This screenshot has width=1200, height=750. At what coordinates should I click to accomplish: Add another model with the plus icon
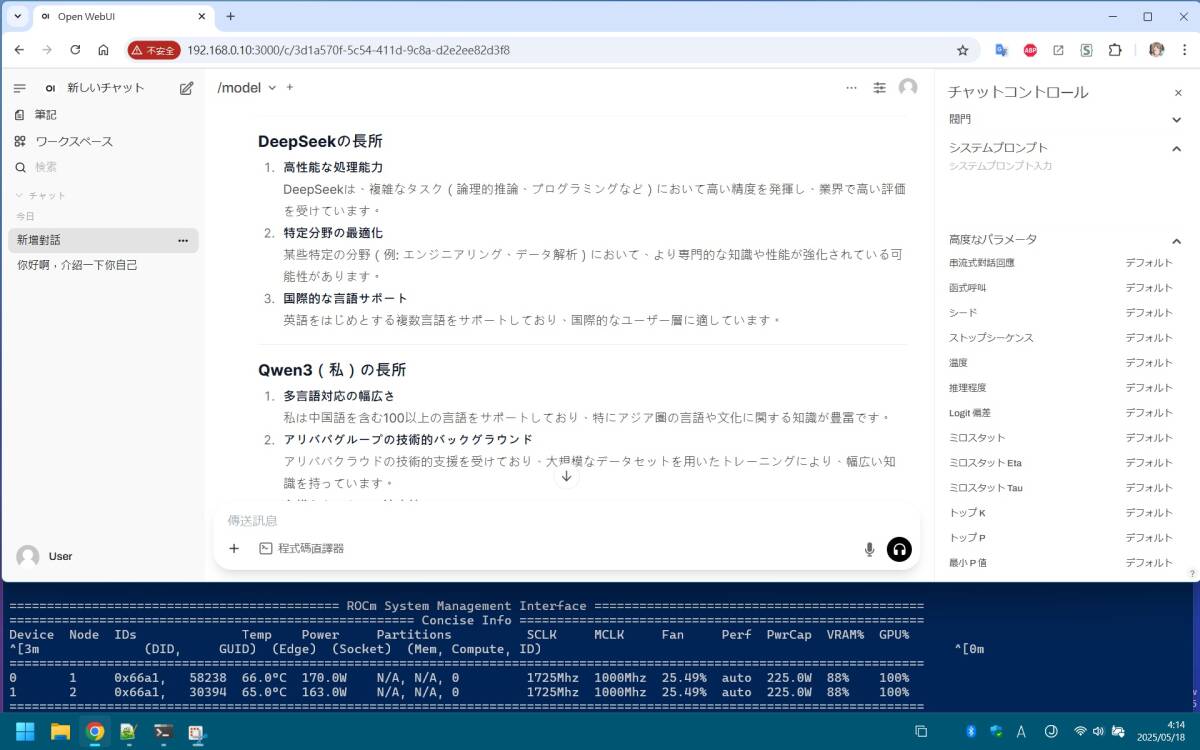(290, 87)
